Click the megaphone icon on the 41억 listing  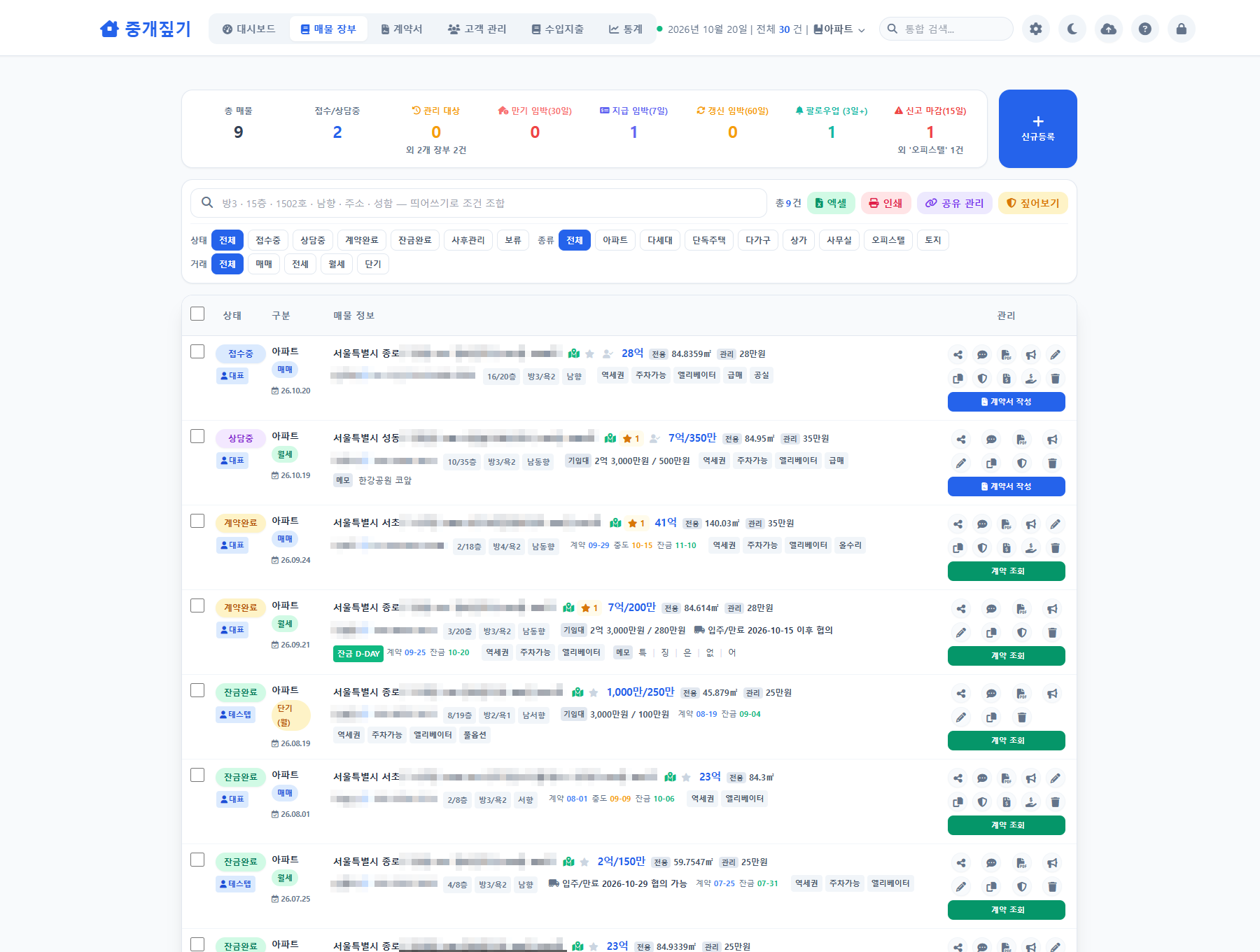[x=1031, y=524]
